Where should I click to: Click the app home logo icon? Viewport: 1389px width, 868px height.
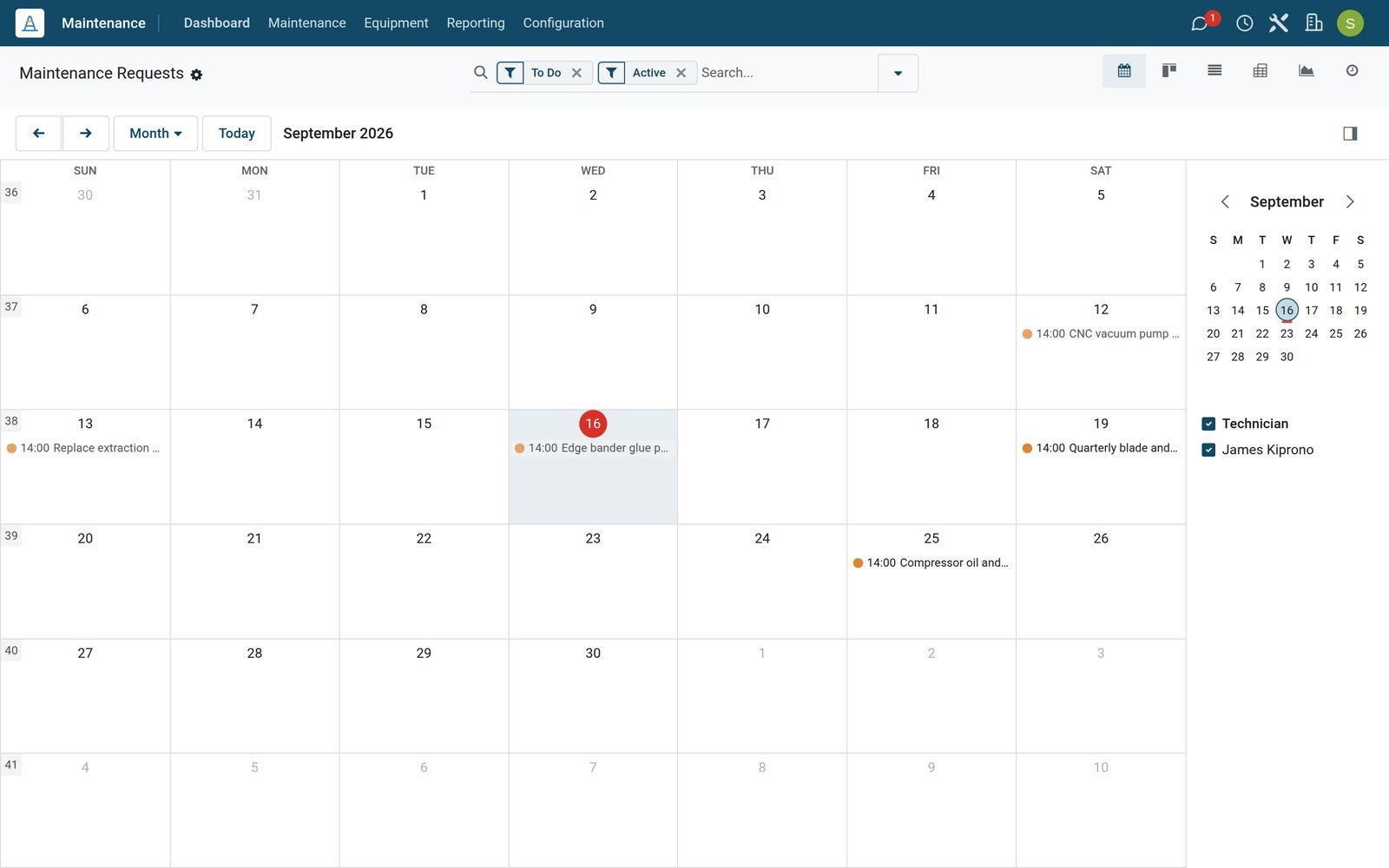click(x=30, y=23)
